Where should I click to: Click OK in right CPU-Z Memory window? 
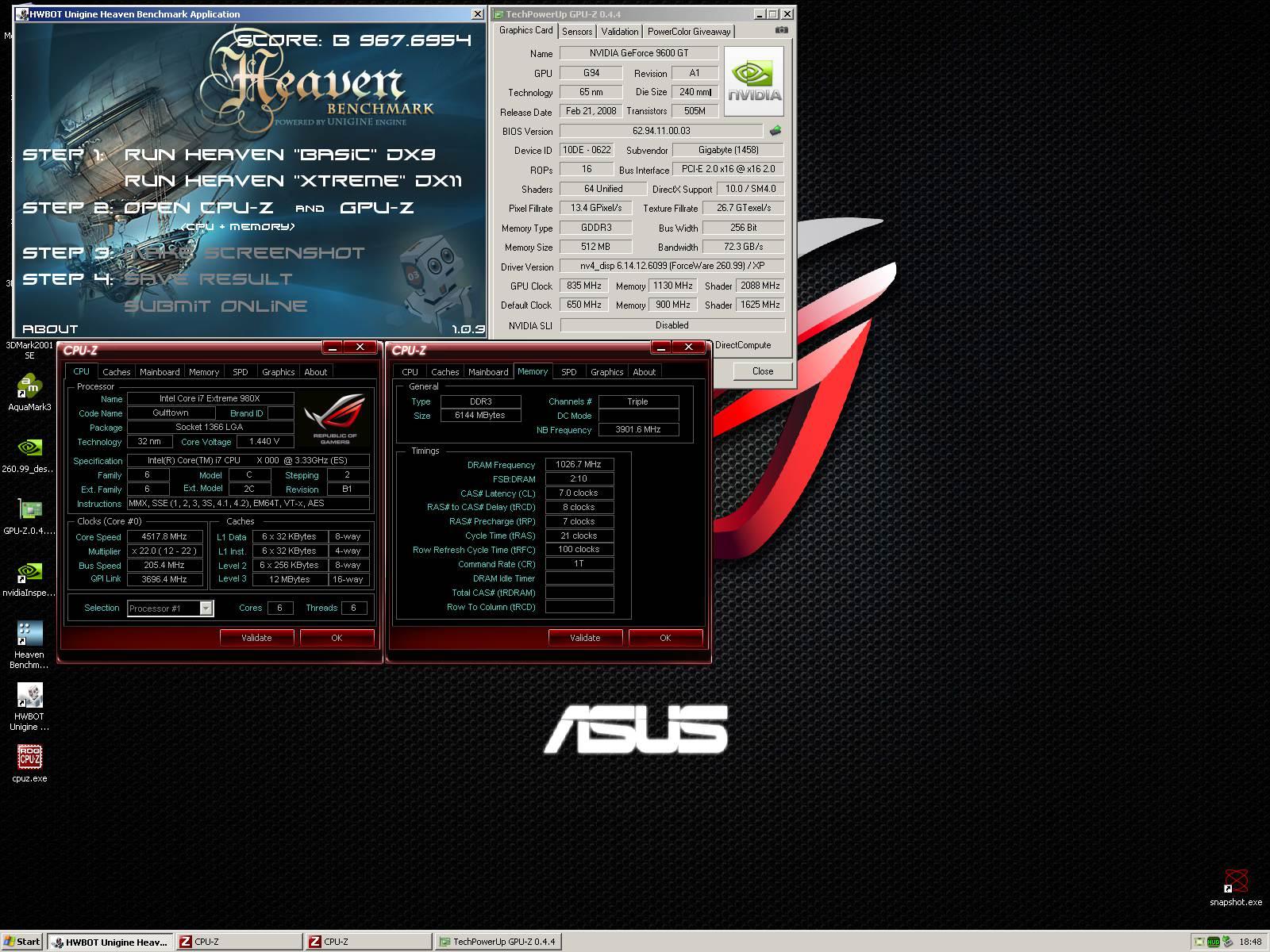[x=665, y=638]
